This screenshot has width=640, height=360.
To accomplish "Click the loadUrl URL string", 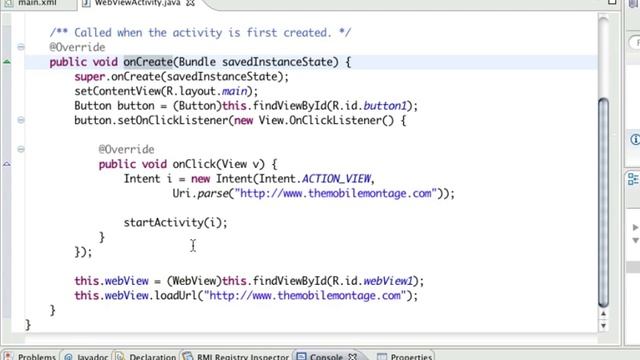I will (x=305, y=296).
